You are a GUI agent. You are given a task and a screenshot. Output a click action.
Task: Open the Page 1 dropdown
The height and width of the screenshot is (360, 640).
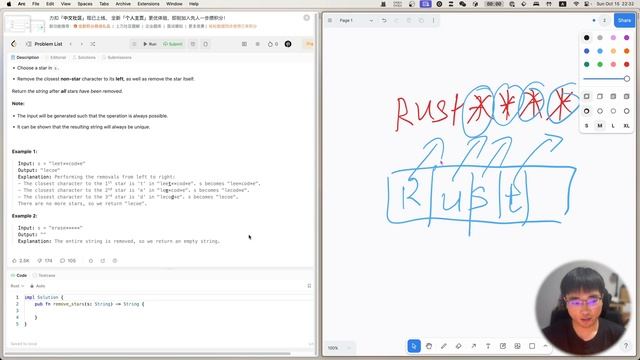356,20
